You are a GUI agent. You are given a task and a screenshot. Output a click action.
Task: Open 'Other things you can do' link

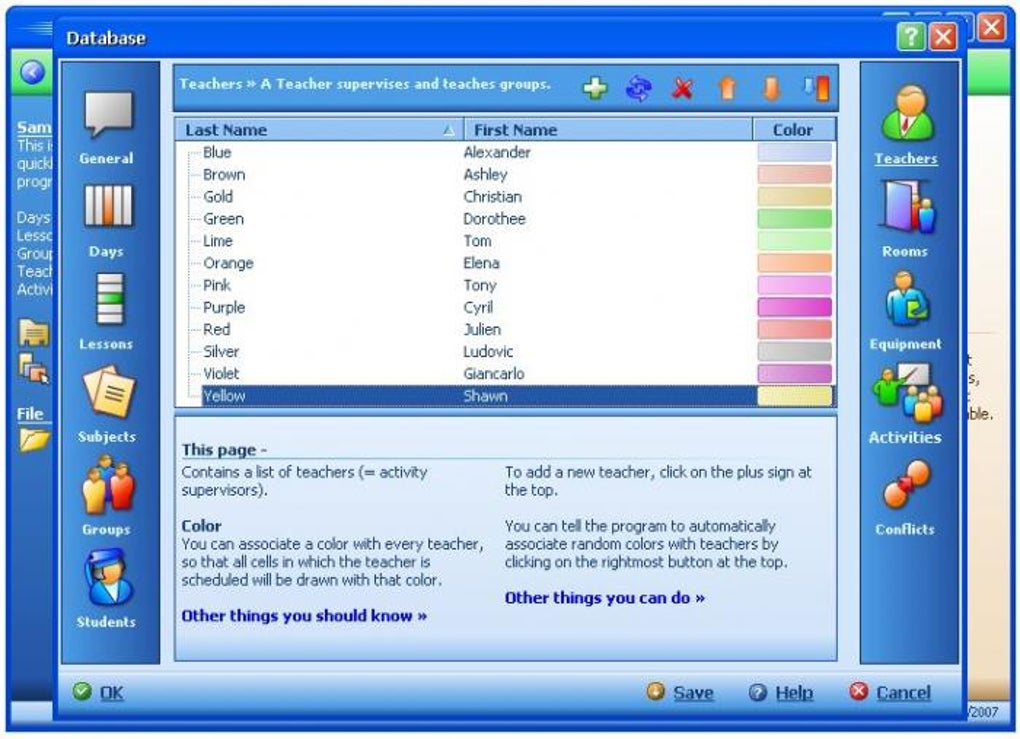(605, 597)
